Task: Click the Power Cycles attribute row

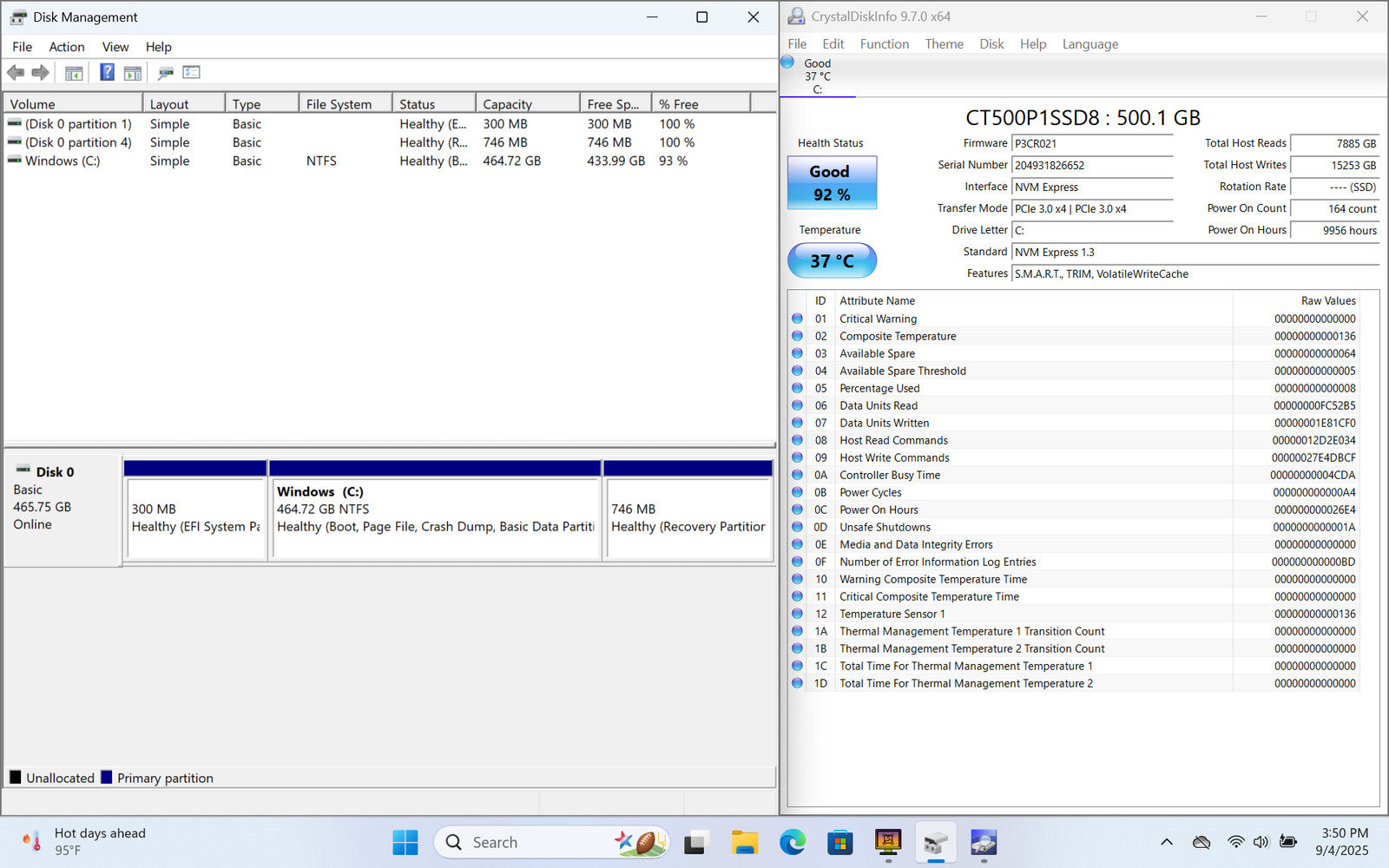Action: pyautogui.click(x=1074, y=492)
